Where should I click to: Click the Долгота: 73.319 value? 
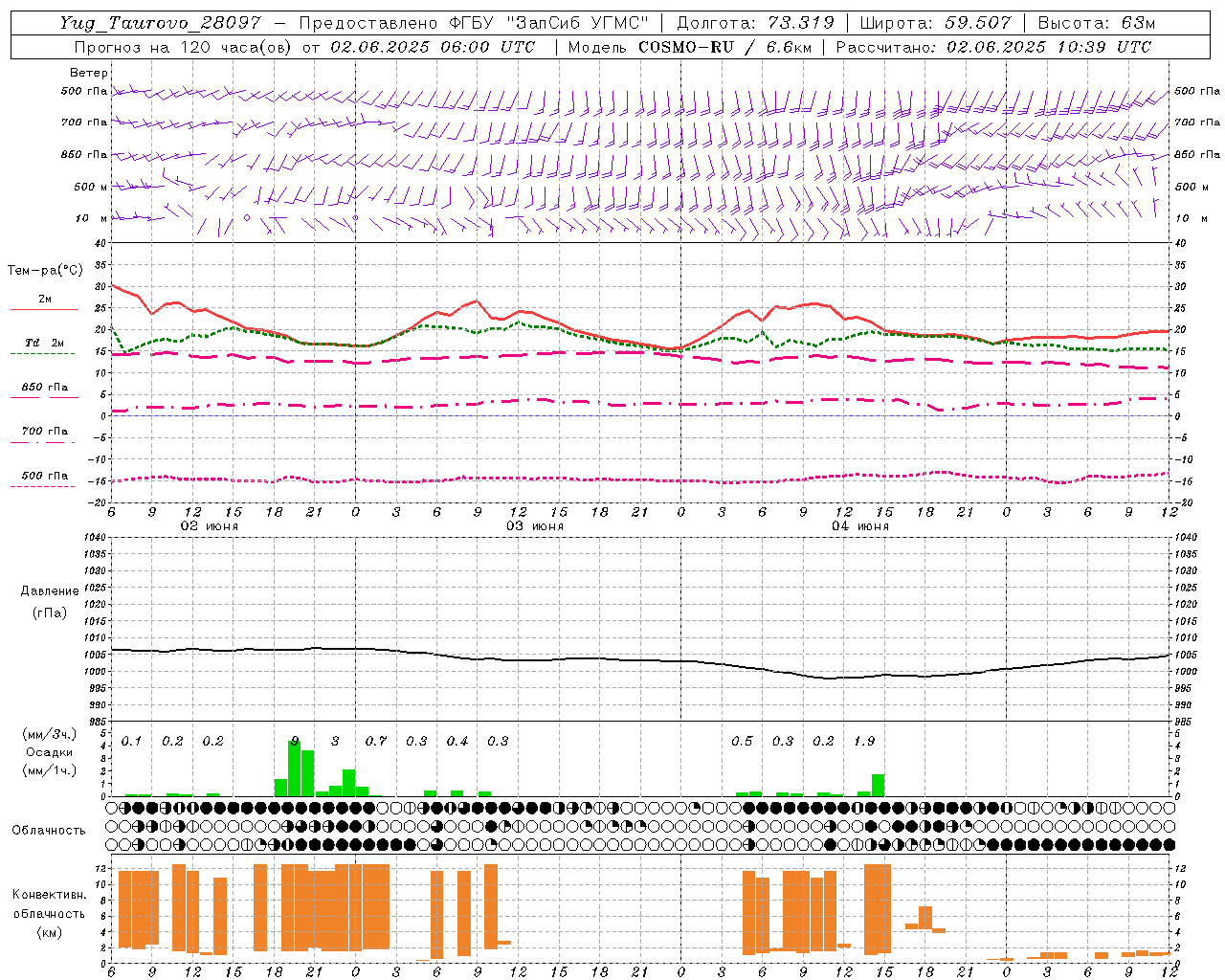755,23
